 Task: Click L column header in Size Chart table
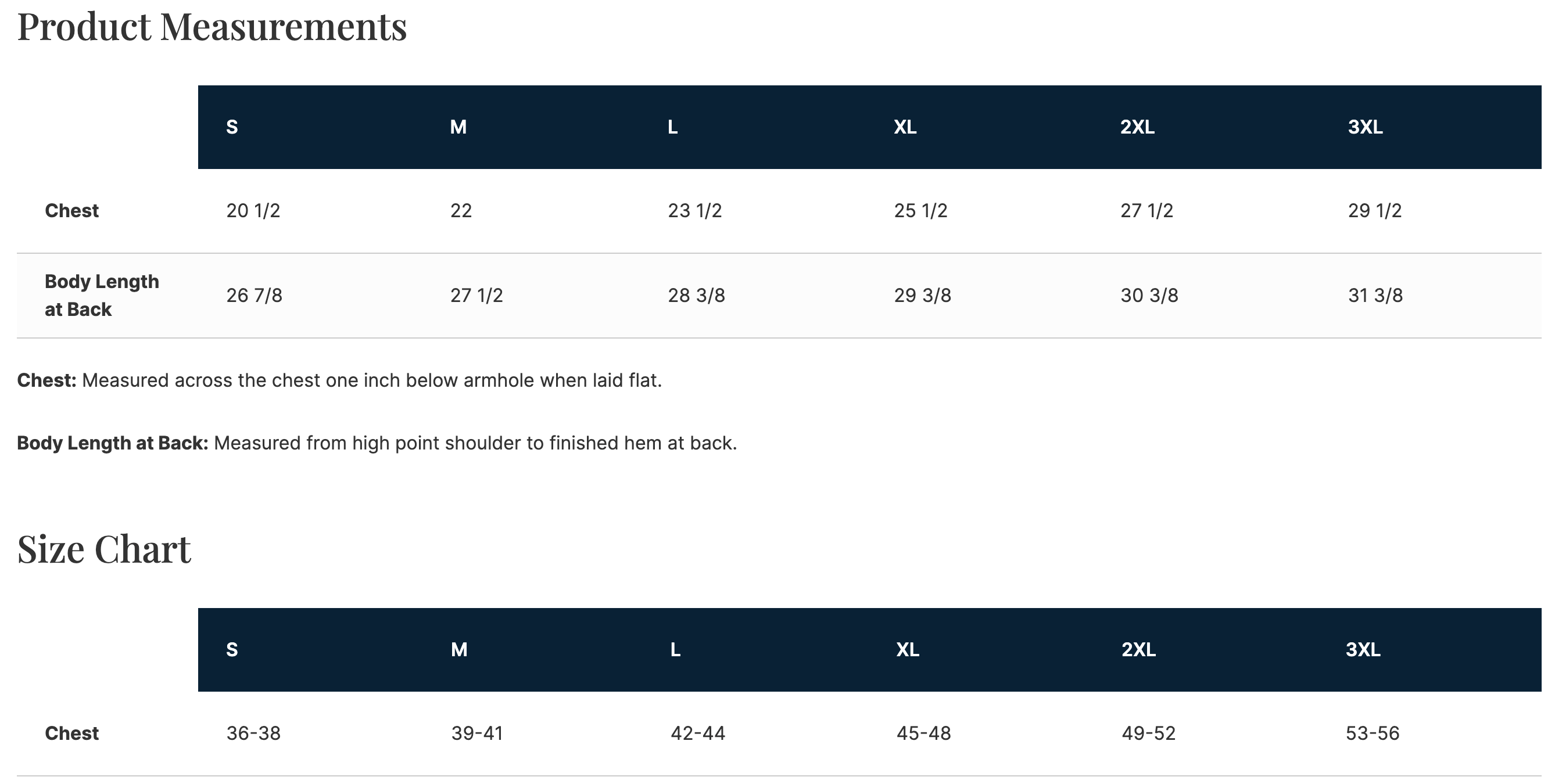tap(675, 649)
